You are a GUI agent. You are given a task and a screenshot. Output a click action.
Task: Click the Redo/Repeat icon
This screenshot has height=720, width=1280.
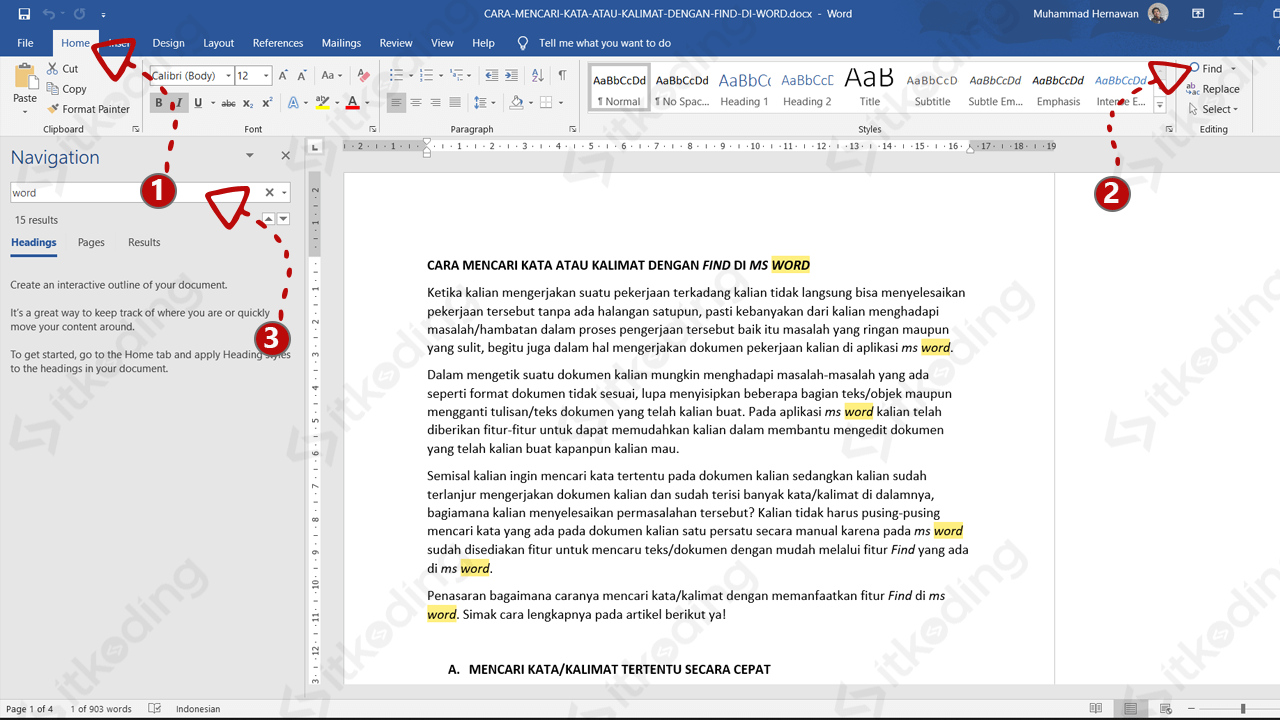(x=79, y=14)
